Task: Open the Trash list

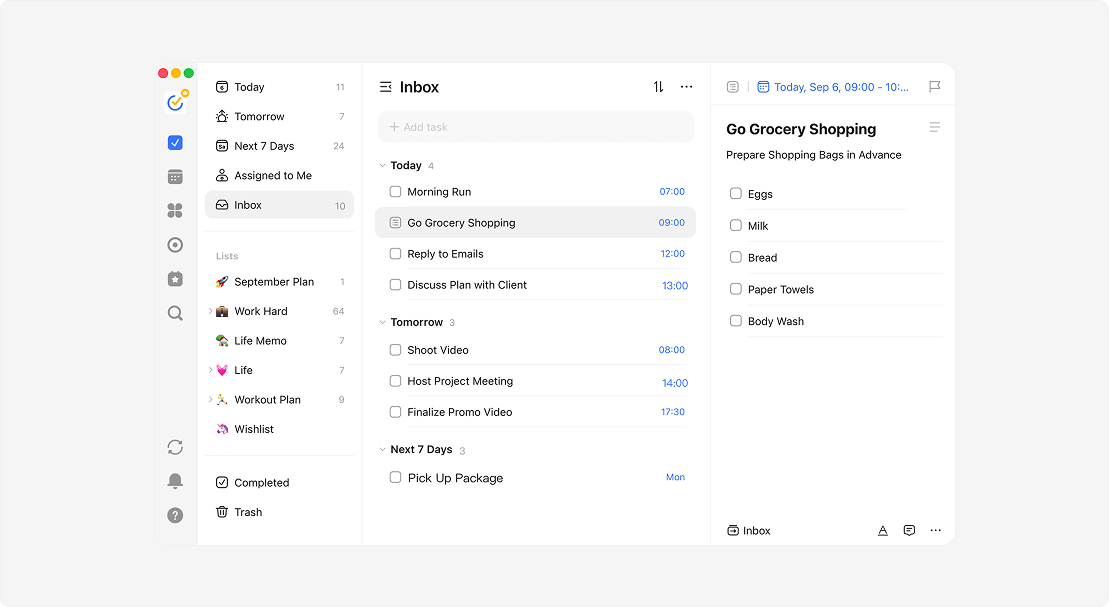Action: pyautogui.click(x=279, y=512)
